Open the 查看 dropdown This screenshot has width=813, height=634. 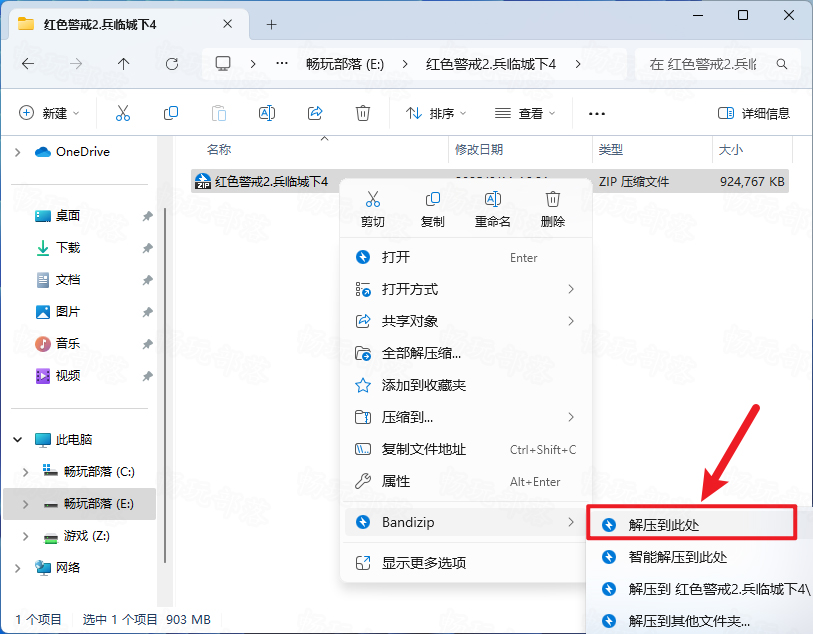525,113
